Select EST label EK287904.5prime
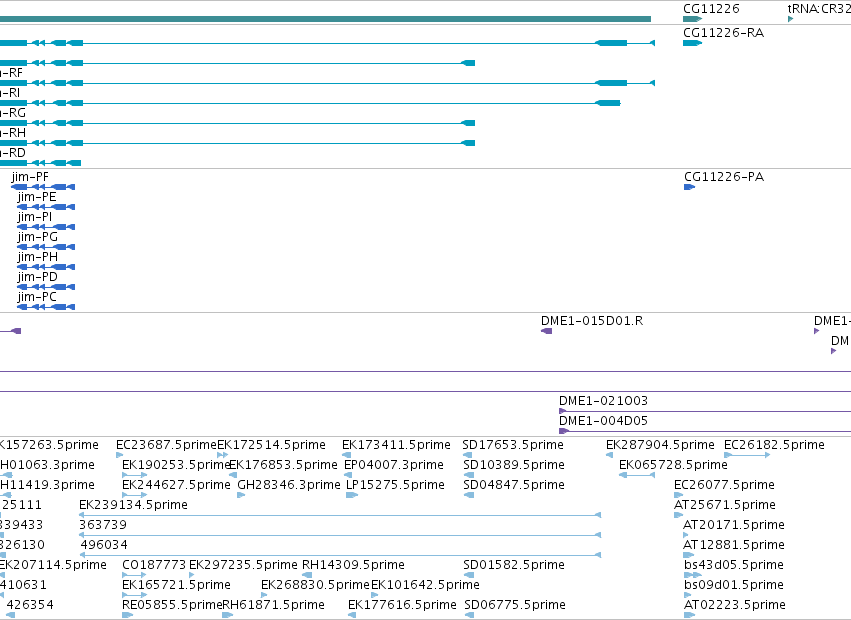The width and height of the screenshot is (851, 620). (x=660, y=445)
